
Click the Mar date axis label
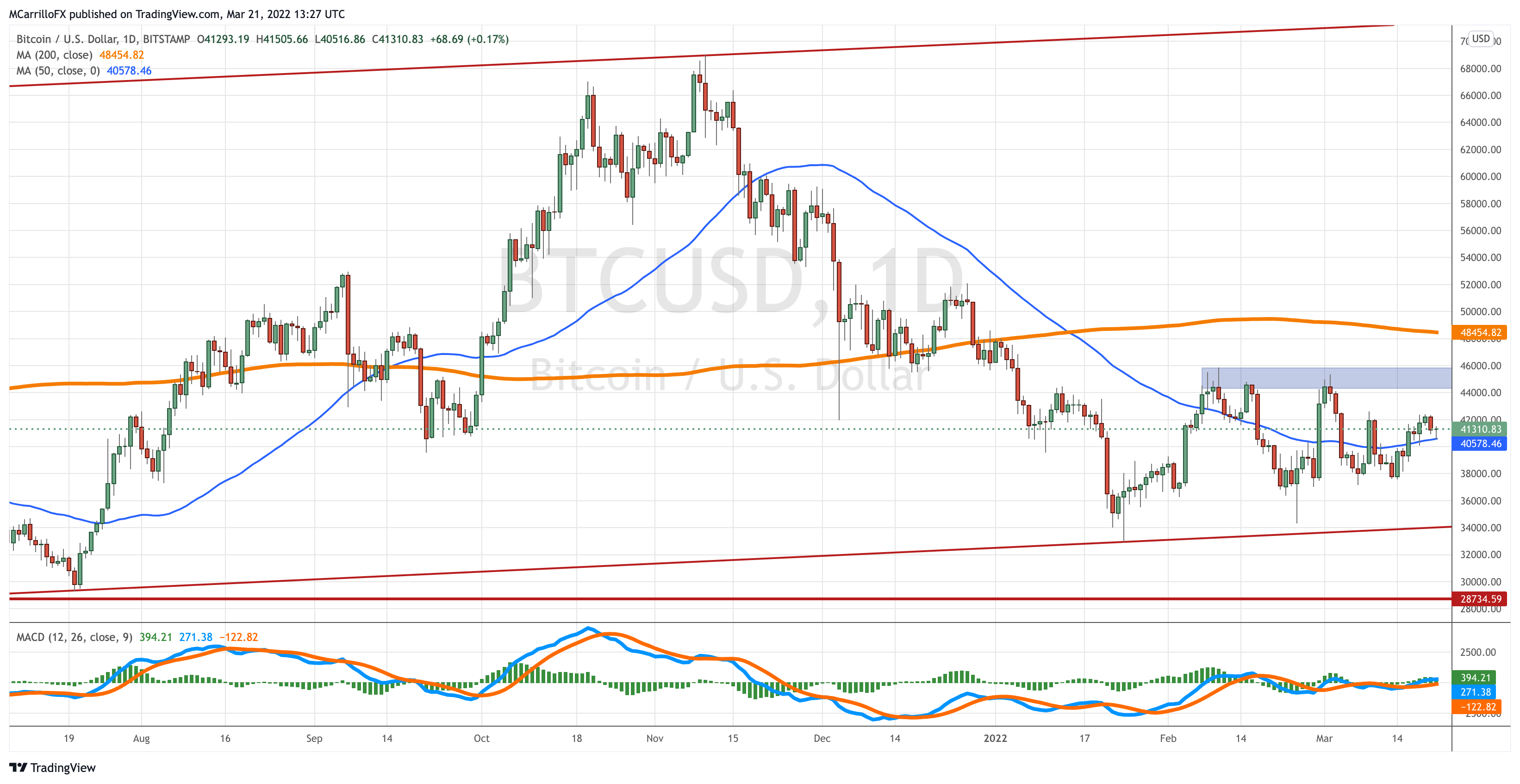(x=1324, y=738)
